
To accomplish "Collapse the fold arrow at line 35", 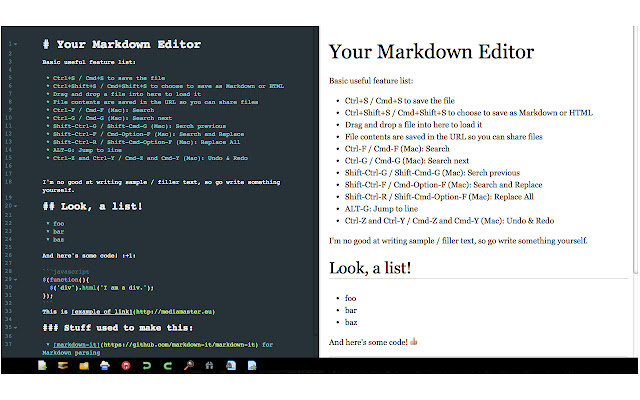I will [x=16, y=327].
